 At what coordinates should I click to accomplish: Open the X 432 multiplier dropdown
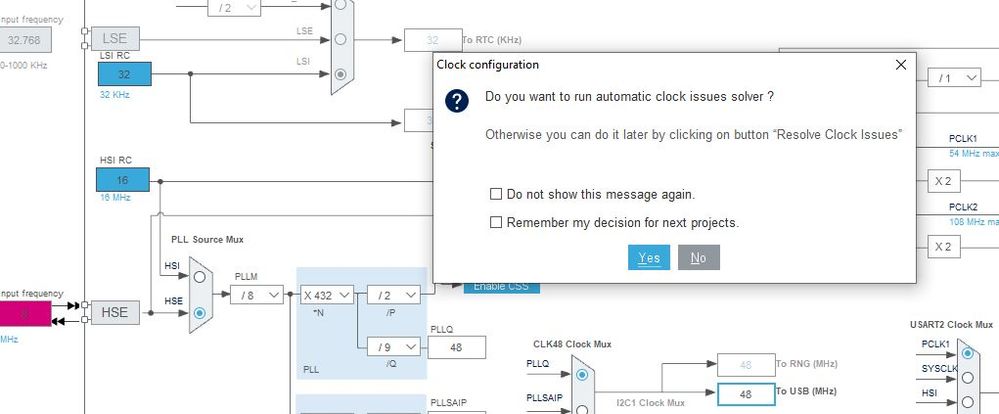coord(327,295)
